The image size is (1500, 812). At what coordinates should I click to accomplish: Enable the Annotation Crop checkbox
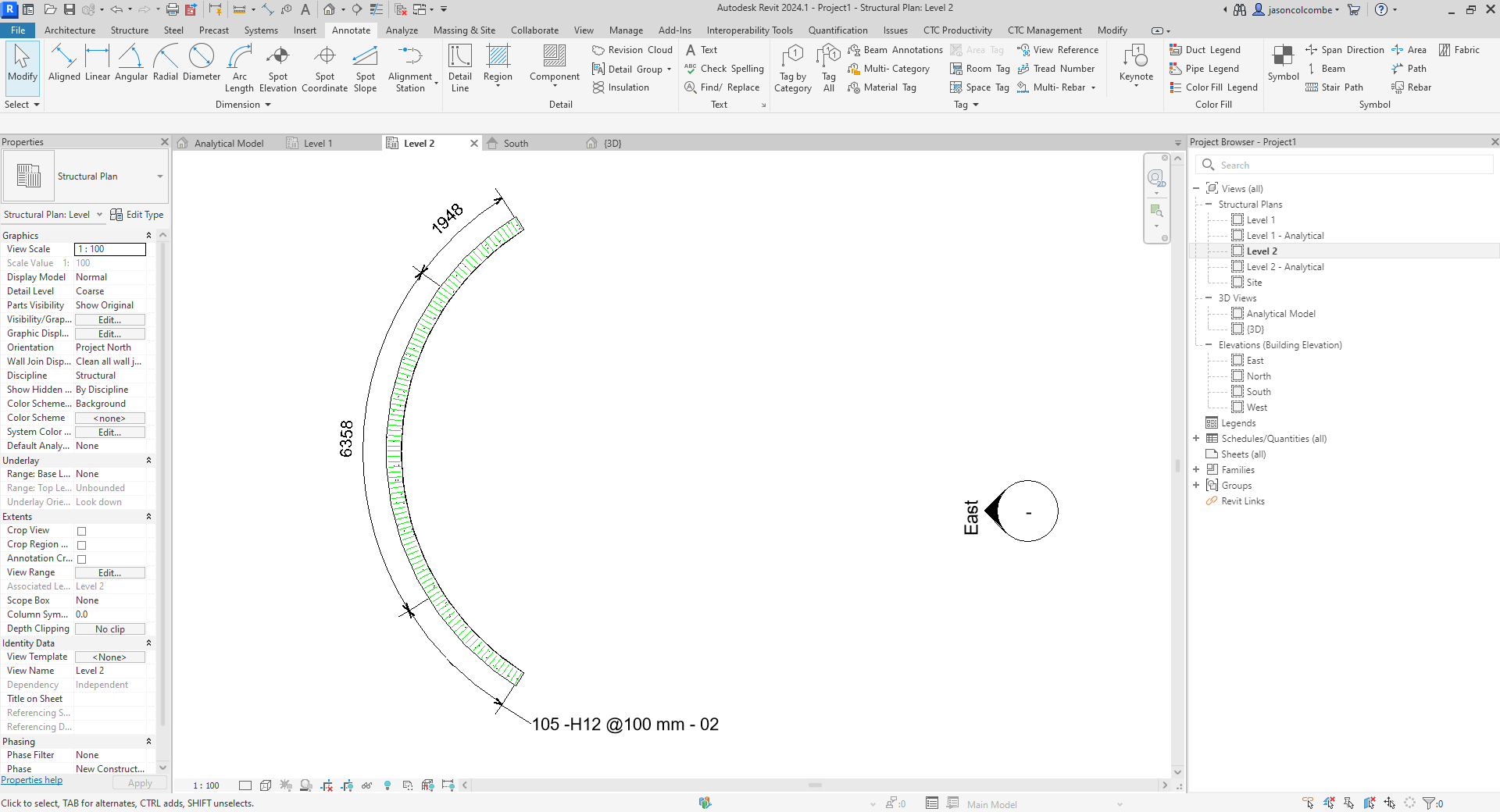tap(81, 558)
